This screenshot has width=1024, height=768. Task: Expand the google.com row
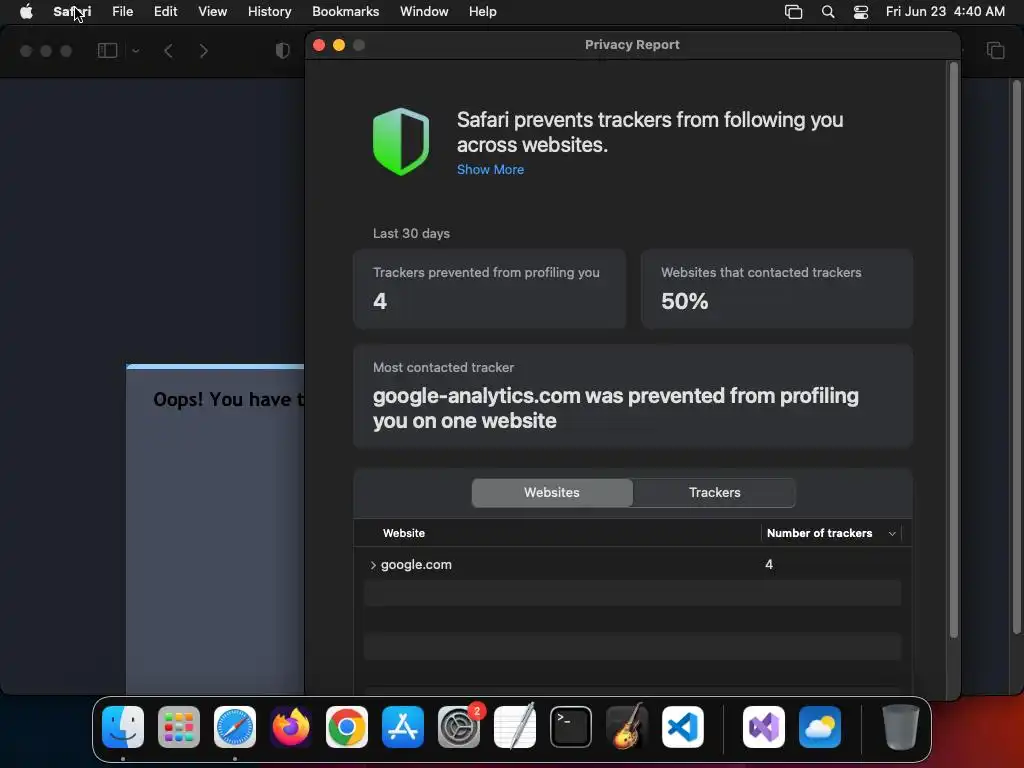coord(373,565)
